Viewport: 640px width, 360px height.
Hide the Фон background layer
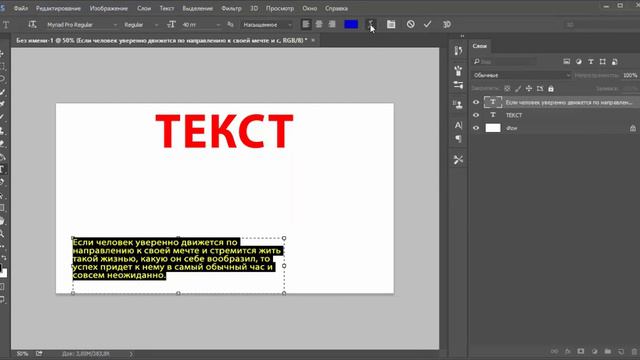click(476, 128)
